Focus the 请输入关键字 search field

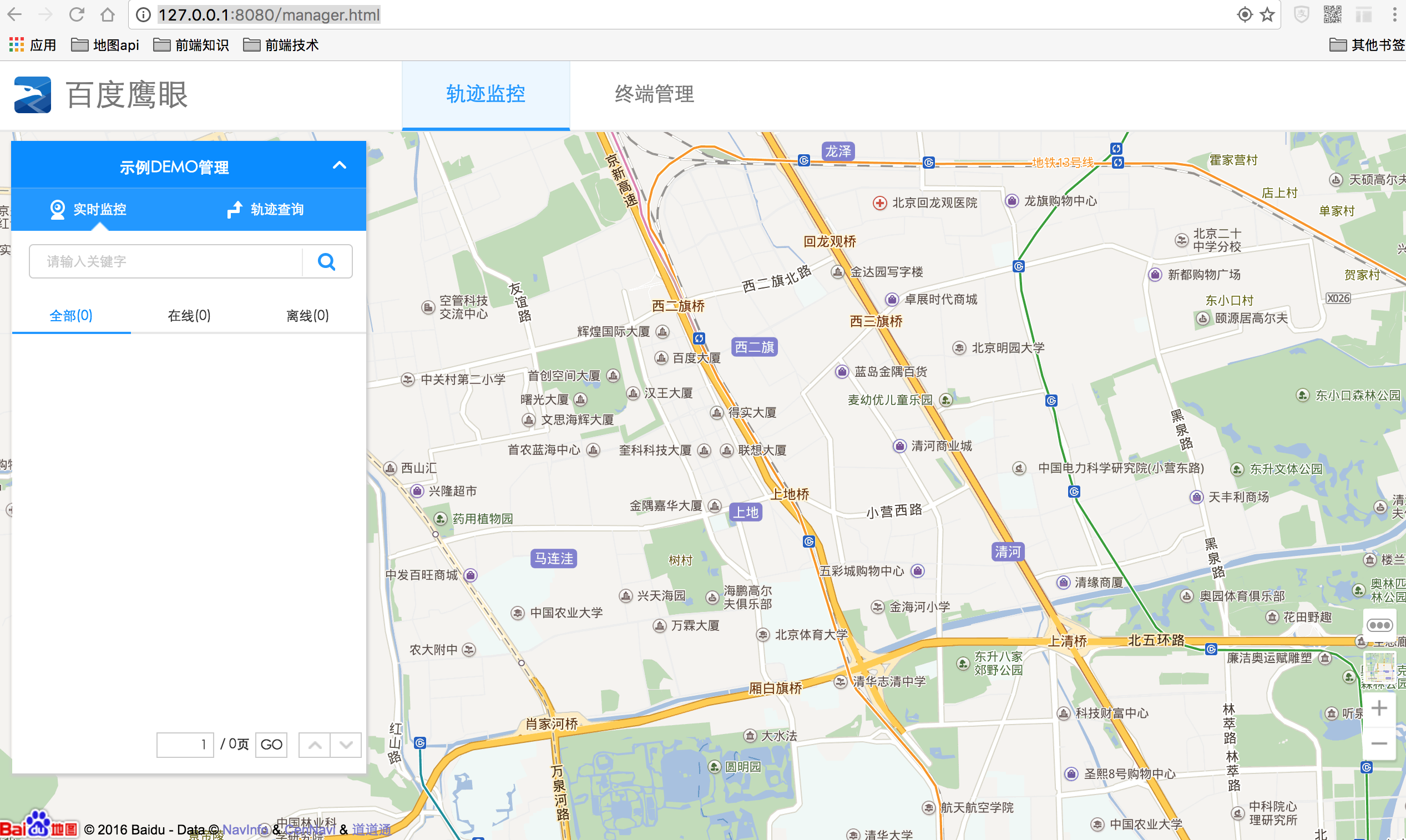tap(166, 261)
